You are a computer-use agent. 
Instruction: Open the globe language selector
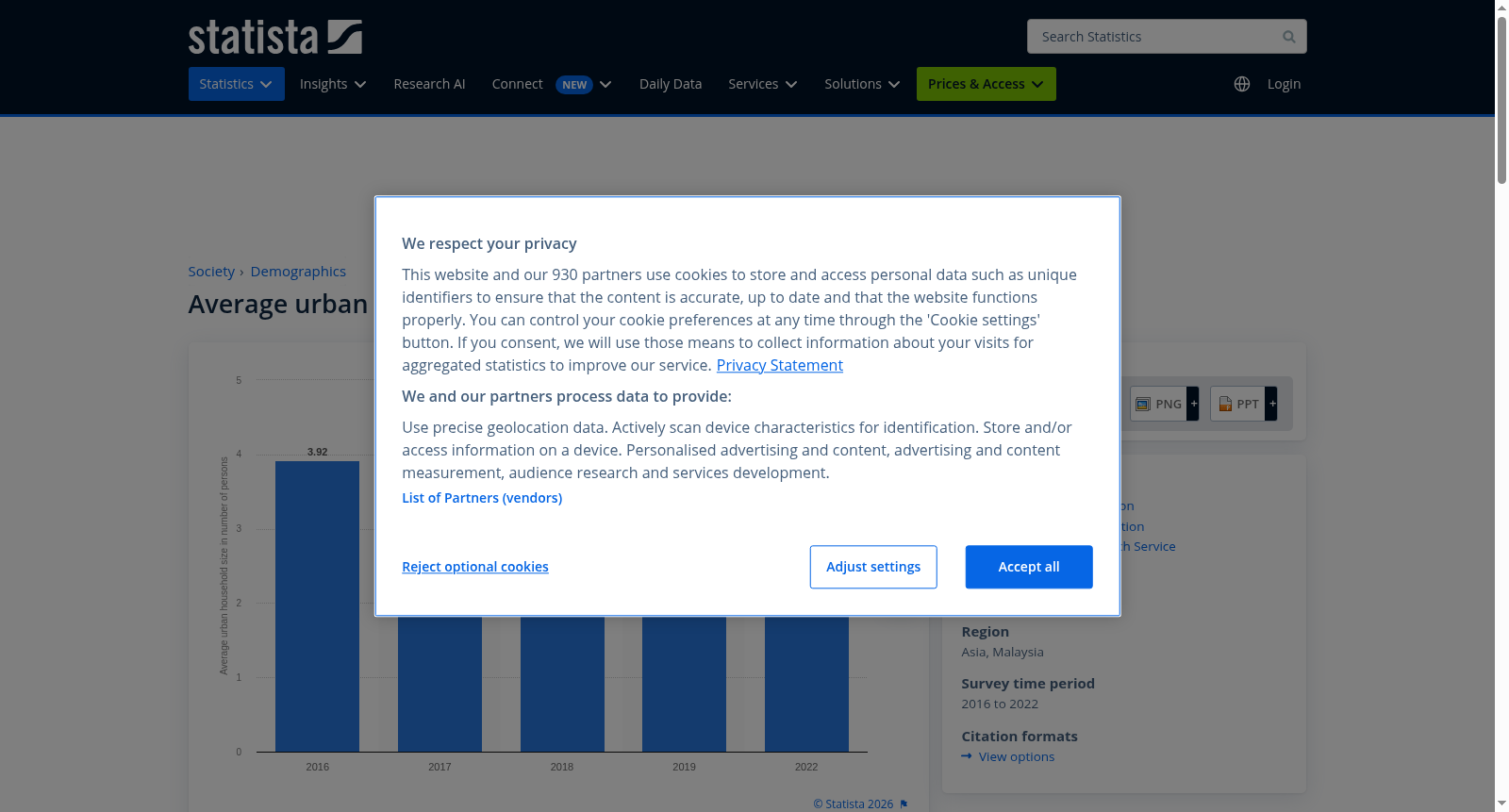pyautogui.click(x=1242, y=84)
